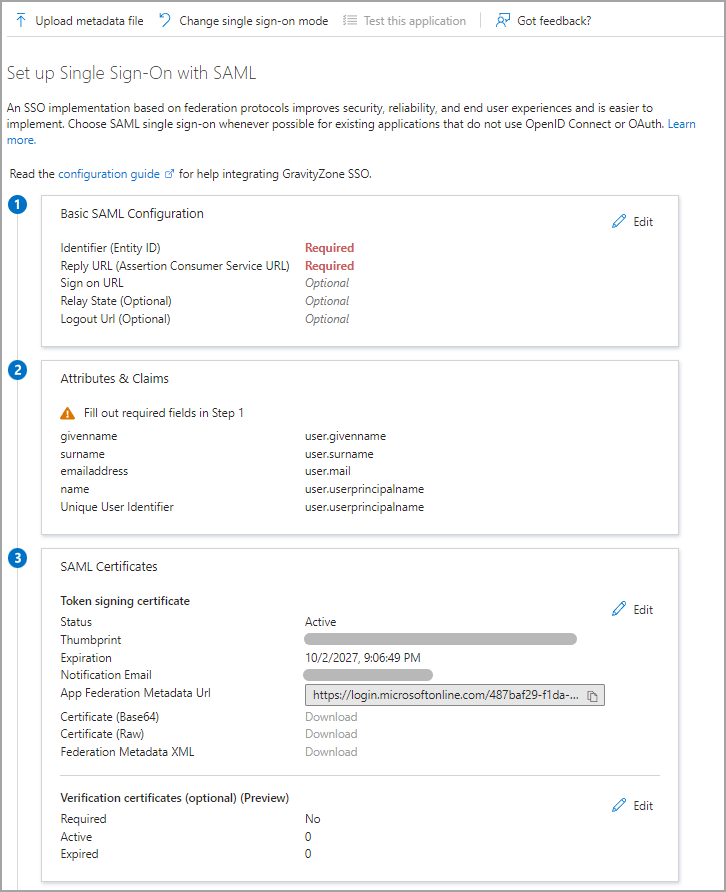Click the Unique User Identifier claim

click(117, 507)
